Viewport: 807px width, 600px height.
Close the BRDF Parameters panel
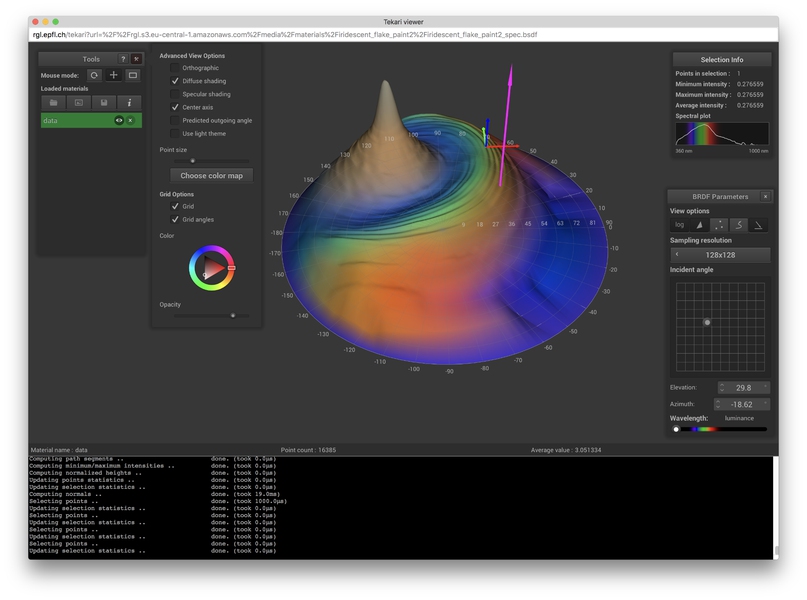click(x=765, y=197)
